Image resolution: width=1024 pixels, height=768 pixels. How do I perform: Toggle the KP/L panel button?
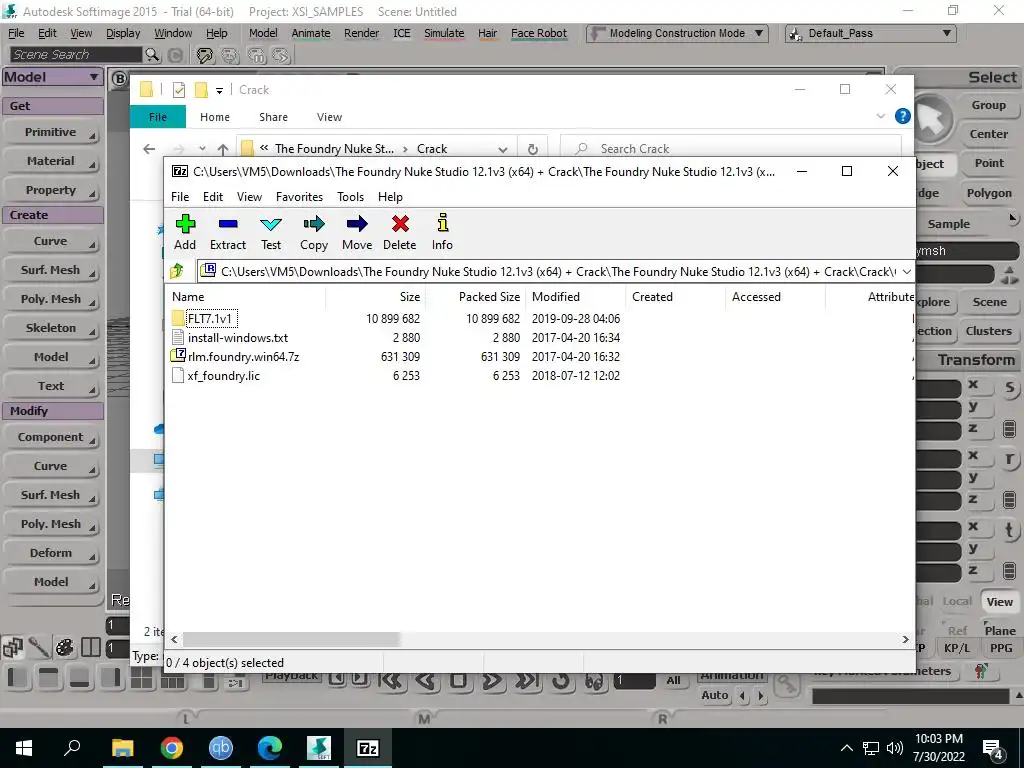[x=957, y=648]
